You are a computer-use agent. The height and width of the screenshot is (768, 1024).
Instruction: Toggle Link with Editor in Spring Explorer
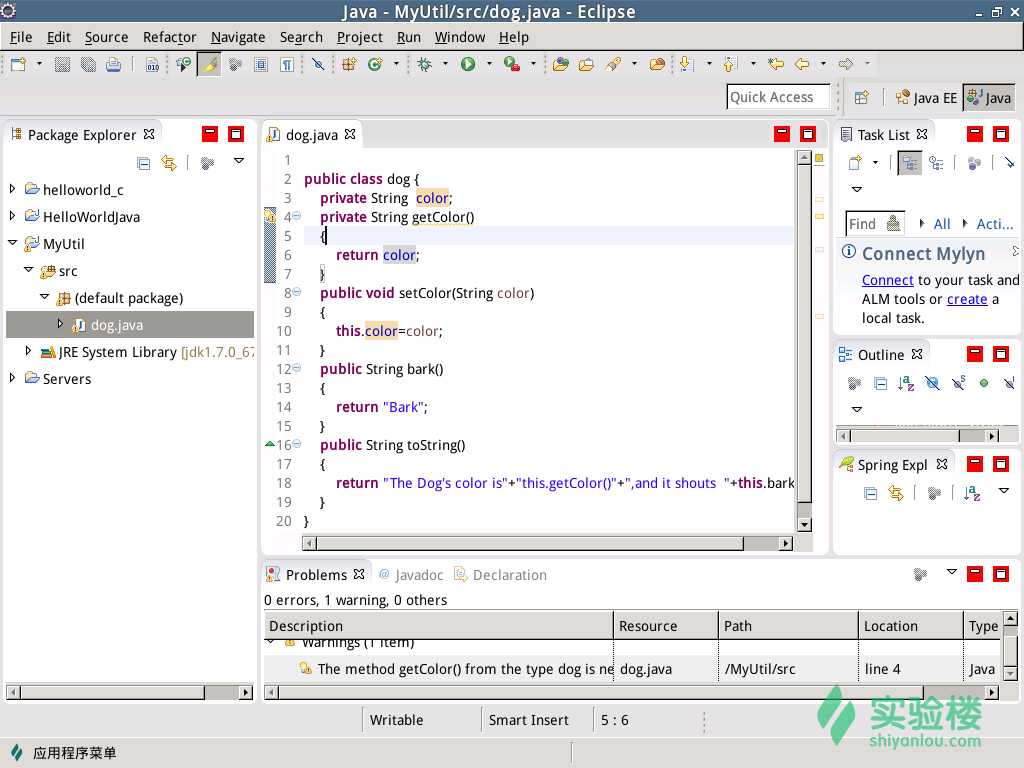click(896, 494)
